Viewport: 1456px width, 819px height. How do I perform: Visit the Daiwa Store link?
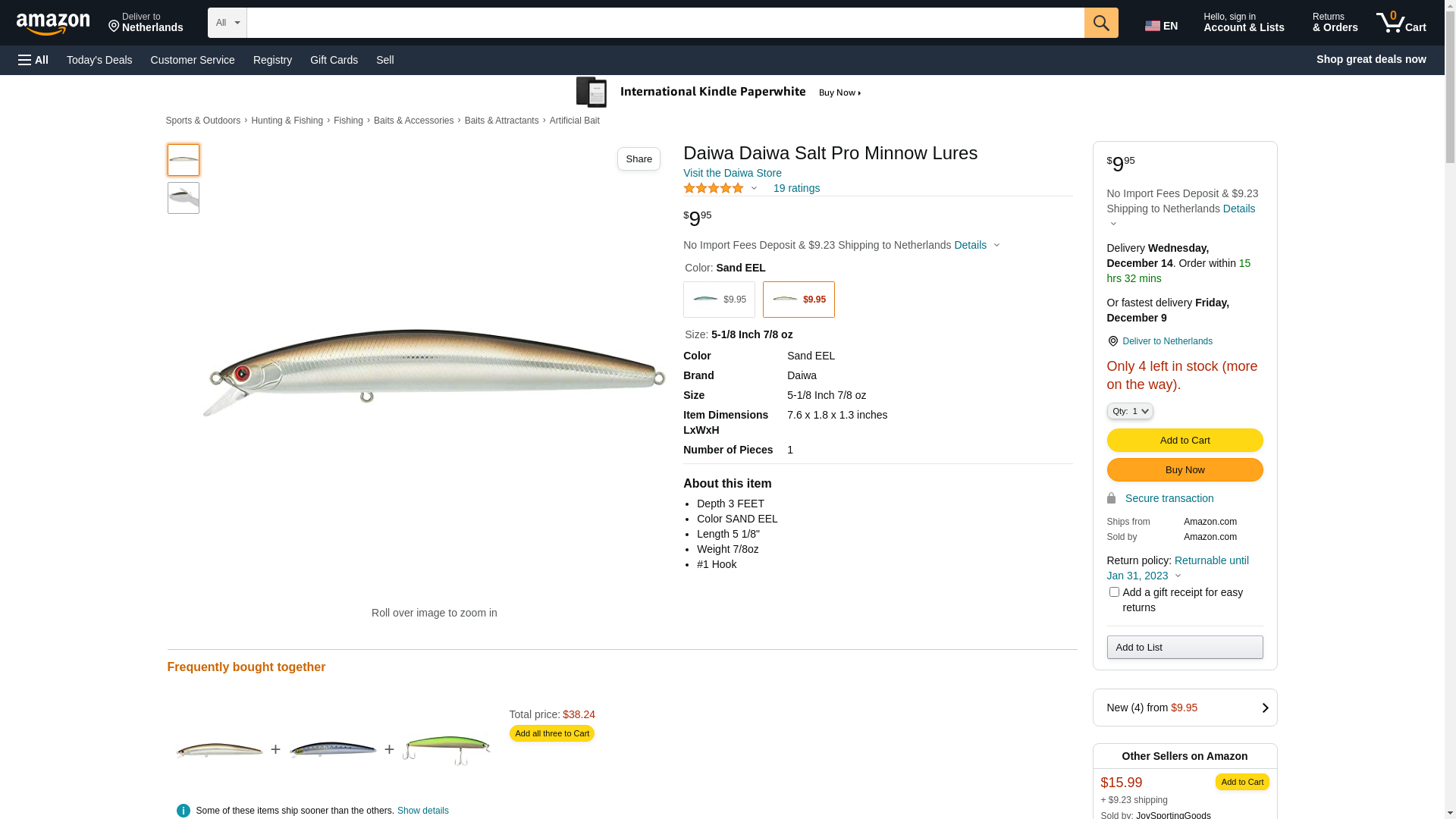point(732,173)
